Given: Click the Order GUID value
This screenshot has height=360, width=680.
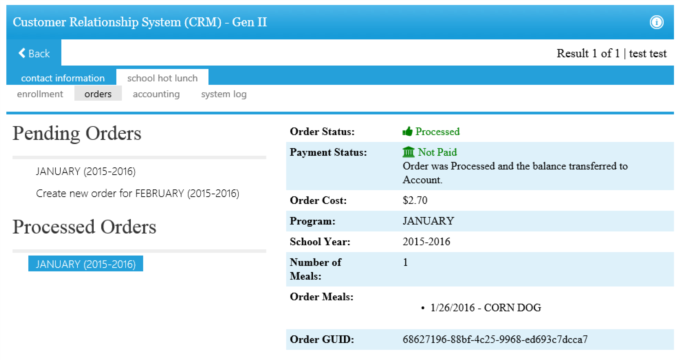Looking at the screenshot, I should click(495, 339).
